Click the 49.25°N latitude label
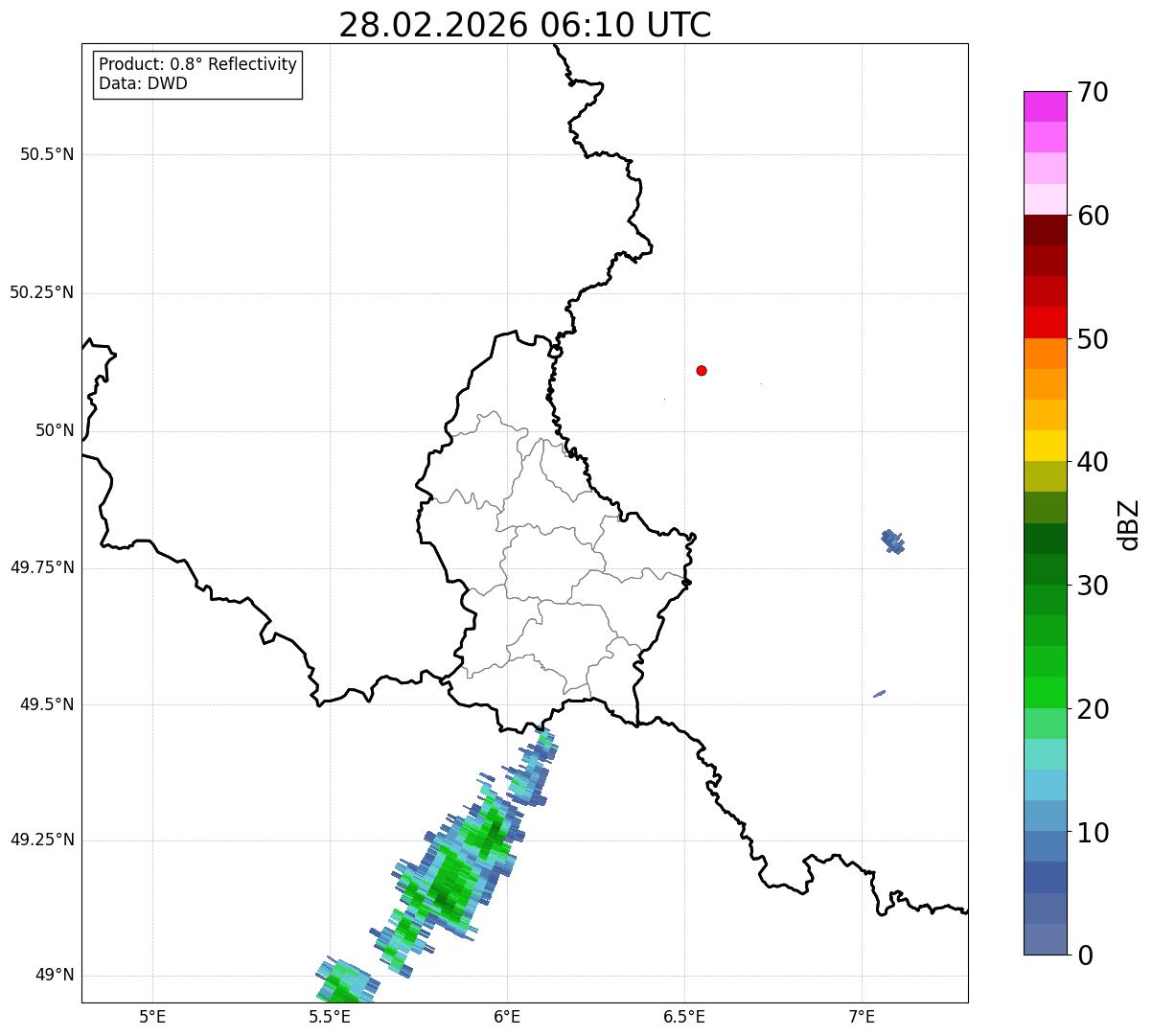 point(42,840)
